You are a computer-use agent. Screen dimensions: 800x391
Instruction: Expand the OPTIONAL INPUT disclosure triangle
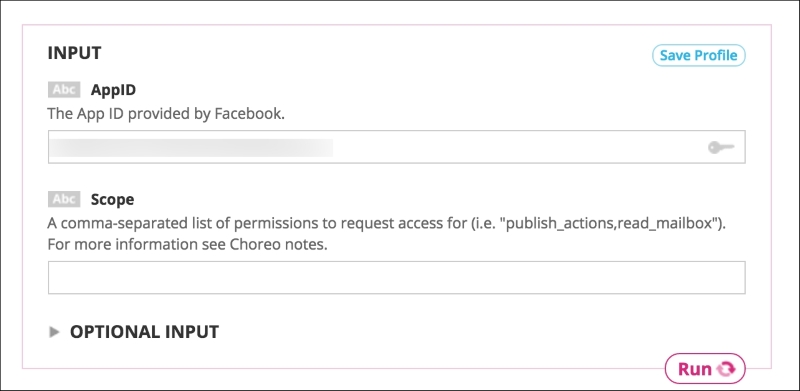coord(54,332)
